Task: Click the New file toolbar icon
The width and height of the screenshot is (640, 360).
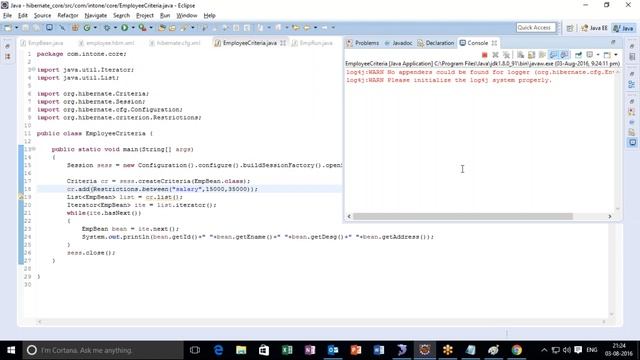Action: pos(7,28)
